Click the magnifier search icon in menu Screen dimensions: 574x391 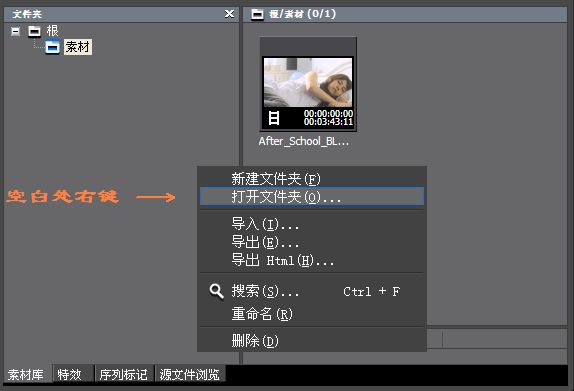coord(216,292)
